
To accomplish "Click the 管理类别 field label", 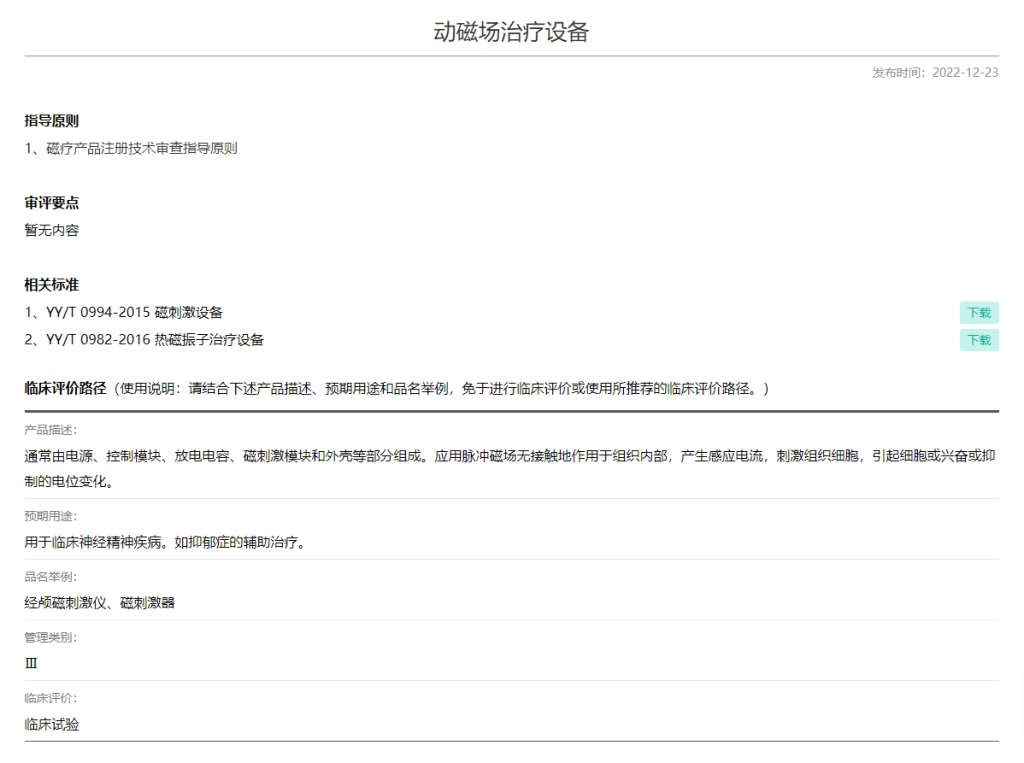I will (x=50, y=637).
